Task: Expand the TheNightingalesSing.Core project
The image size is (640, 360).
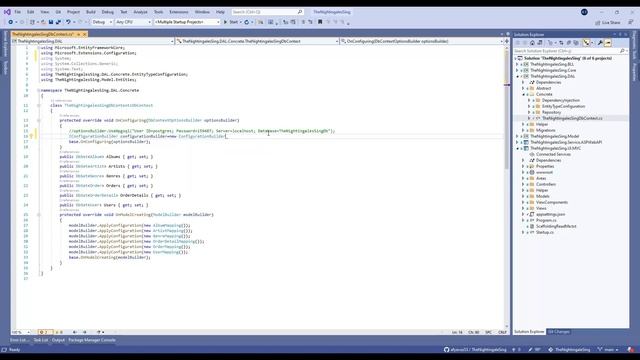Action: pyautogui.click(x=517, y=70)
